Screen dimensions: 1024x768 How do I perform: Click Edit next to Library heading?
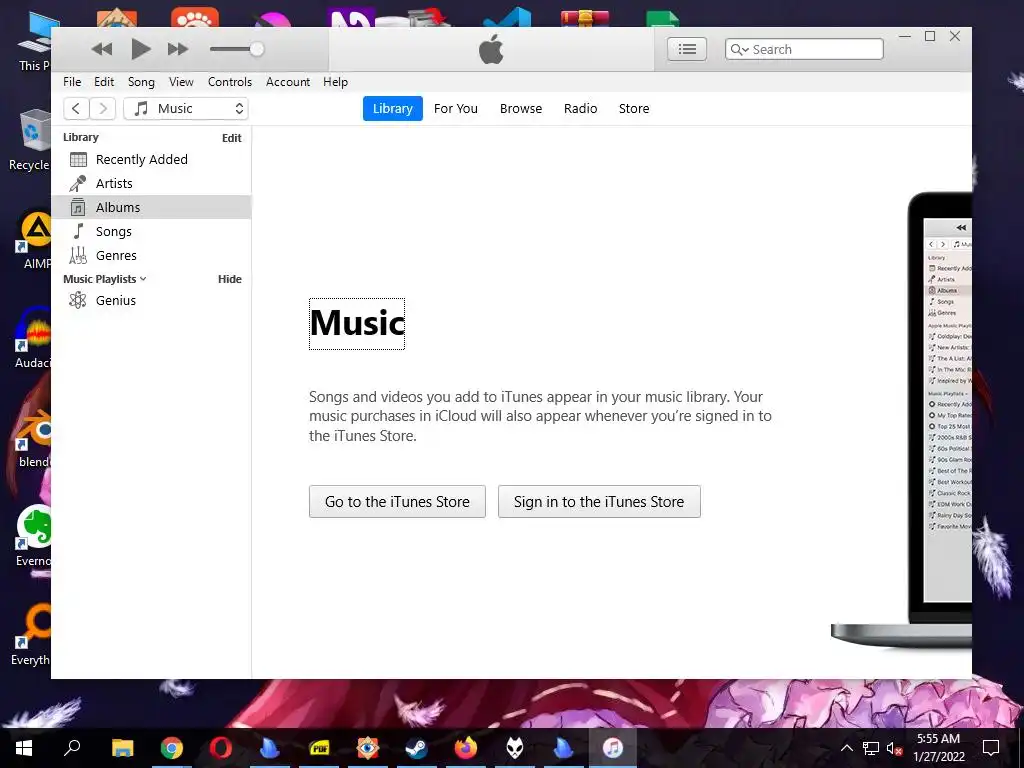click(x=232, y=138)
